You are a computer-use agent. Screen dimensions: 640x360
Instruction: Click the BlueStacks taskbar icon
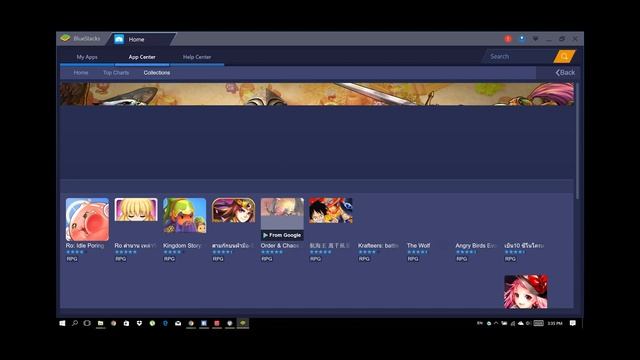(243, 323)
